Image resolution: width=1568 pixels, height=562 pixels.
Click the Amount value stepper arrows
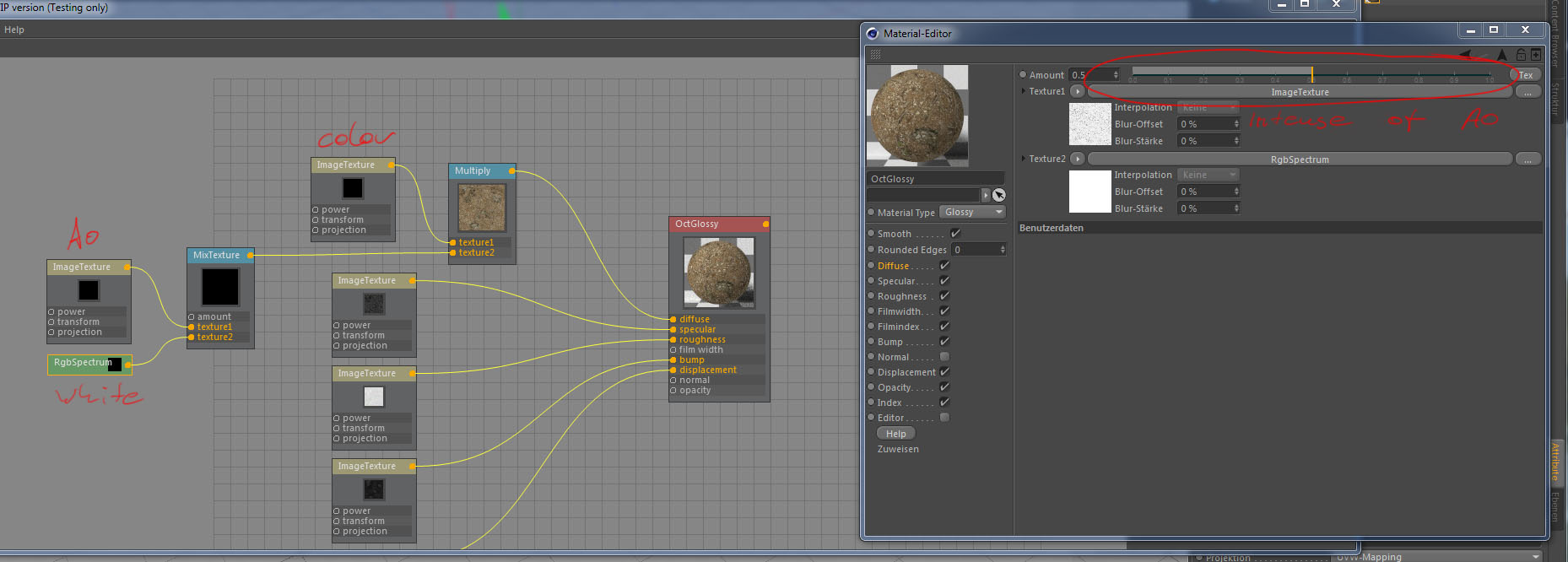coord(1116,75)
